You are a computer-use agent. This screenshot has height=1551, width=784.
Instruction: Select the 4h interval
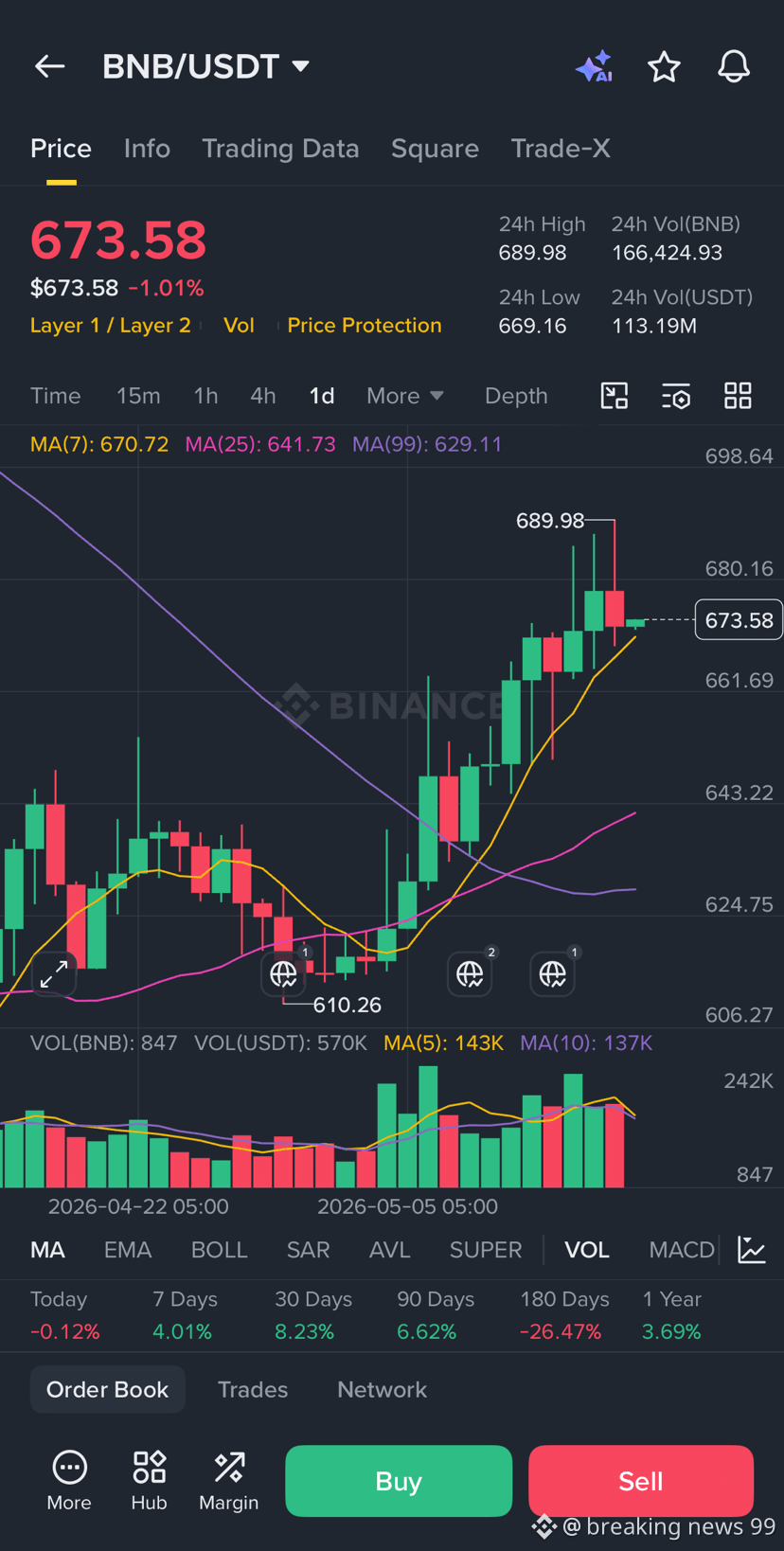tap(263, 396)
